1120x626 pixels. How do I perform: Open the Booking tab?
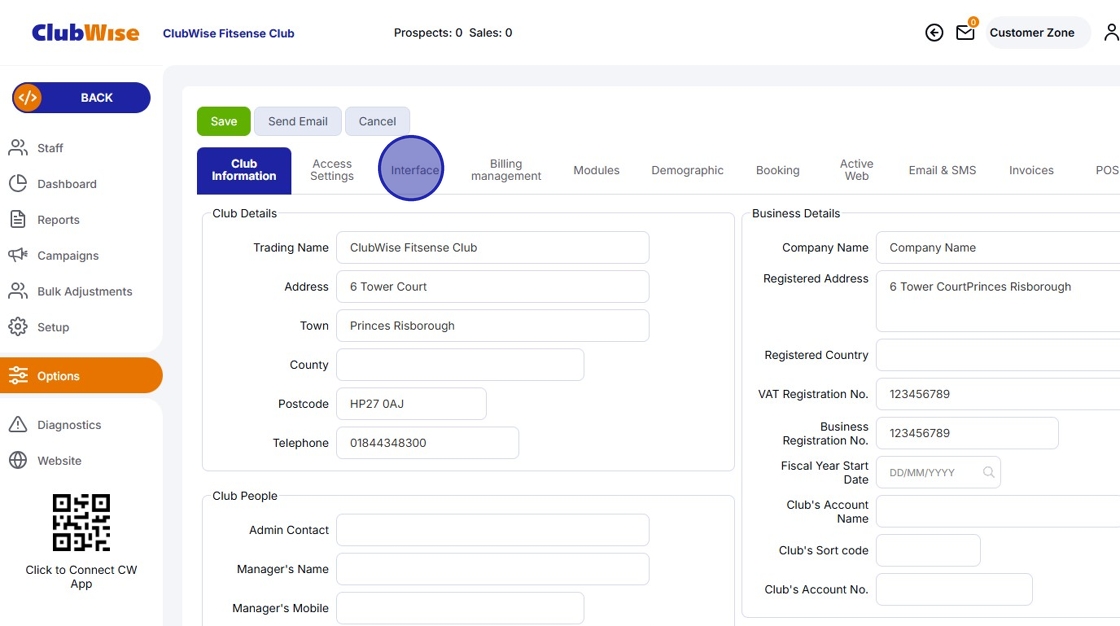778,170
